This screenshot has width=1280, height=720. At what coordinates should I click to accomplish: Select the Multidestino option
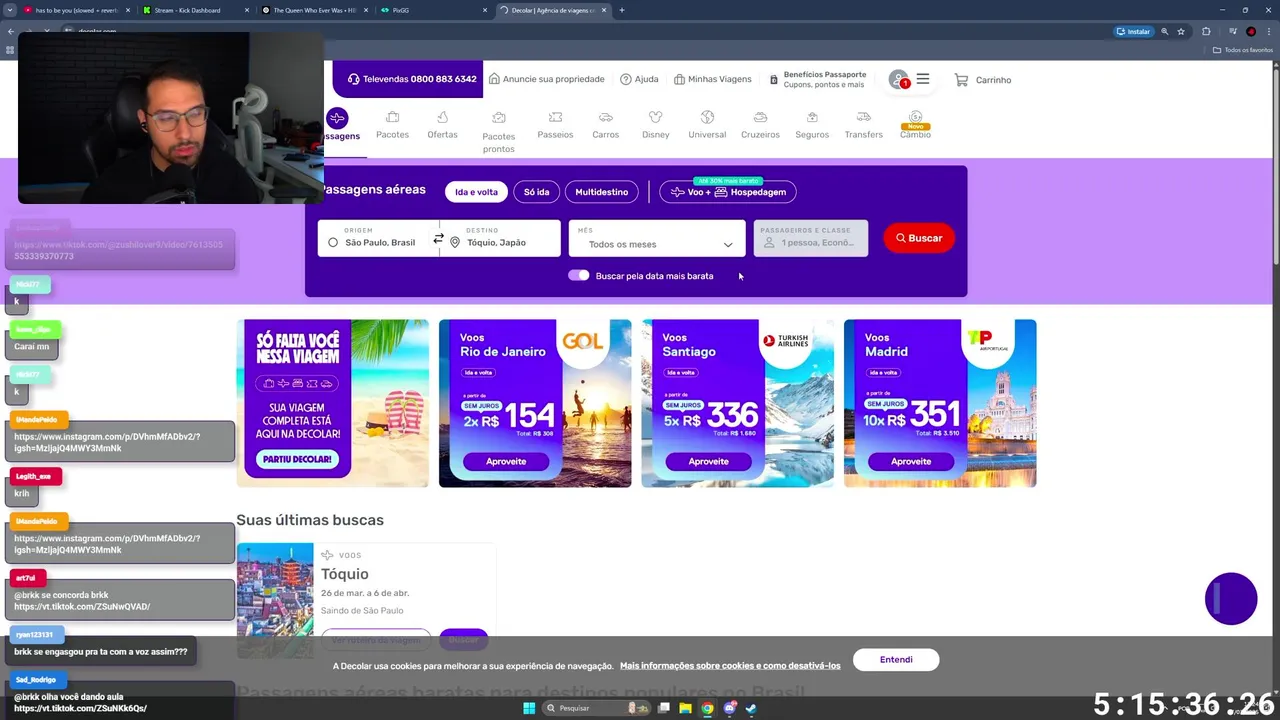pos(601,192)
